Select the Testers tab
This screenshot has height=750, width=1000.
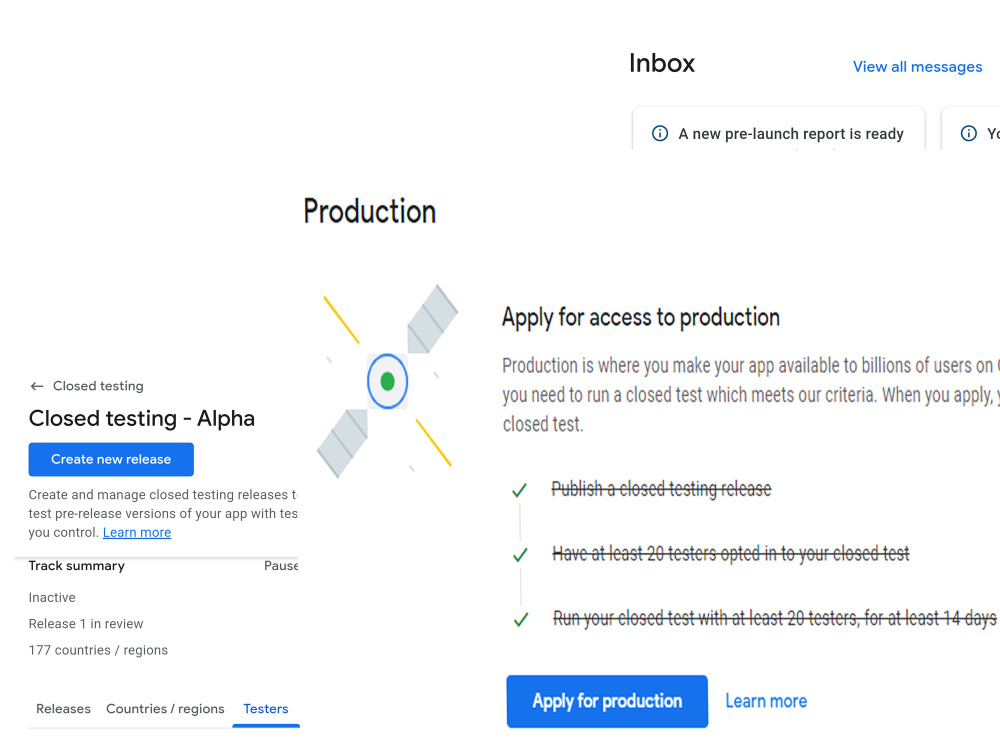coord(266,709)
